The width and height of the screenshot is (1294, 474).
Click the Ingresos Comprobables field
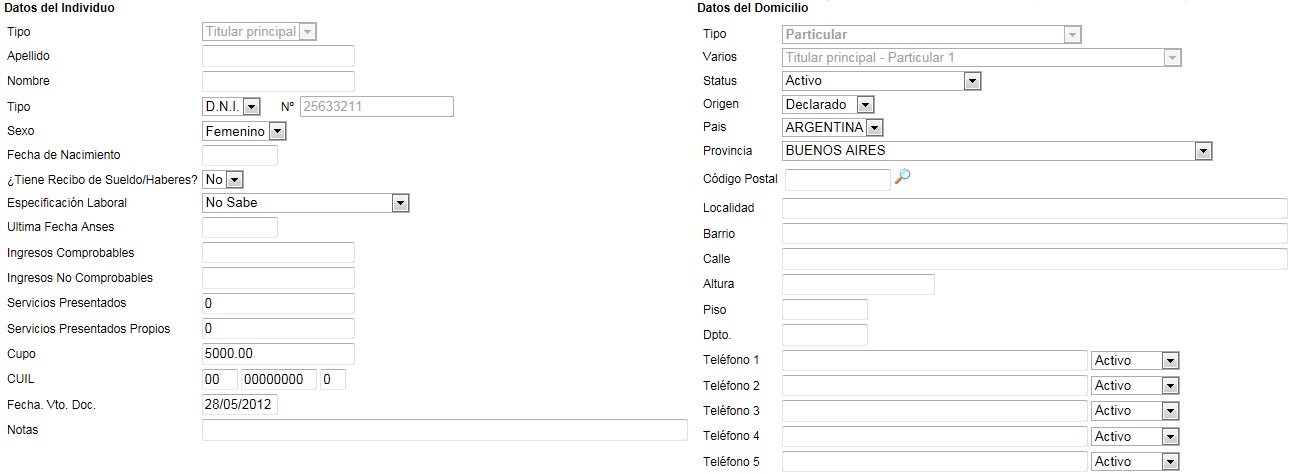(x=278, y=252)
